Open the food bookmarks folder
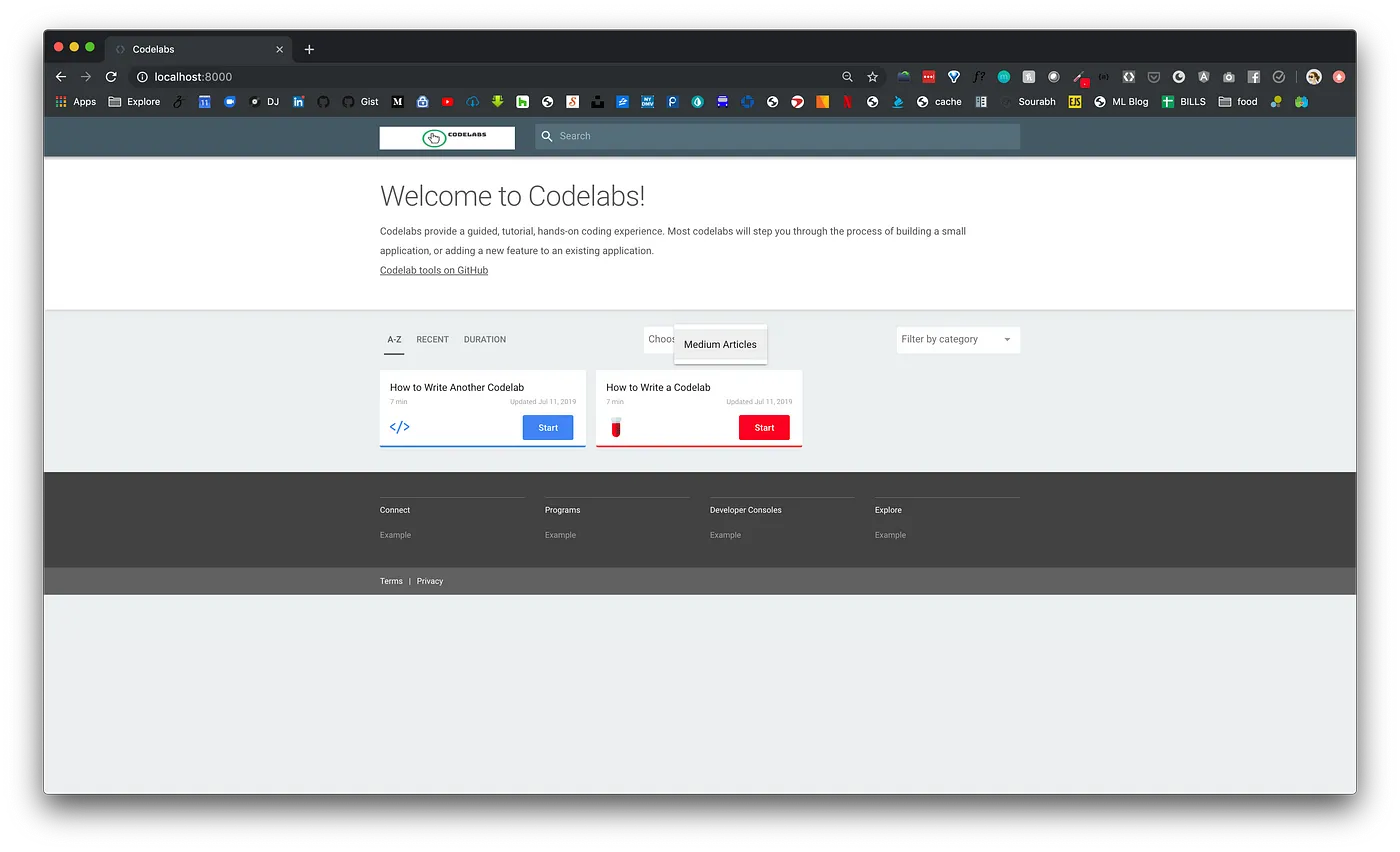Viewport: 1400px width, 852px height. [x=1238, y=102]
